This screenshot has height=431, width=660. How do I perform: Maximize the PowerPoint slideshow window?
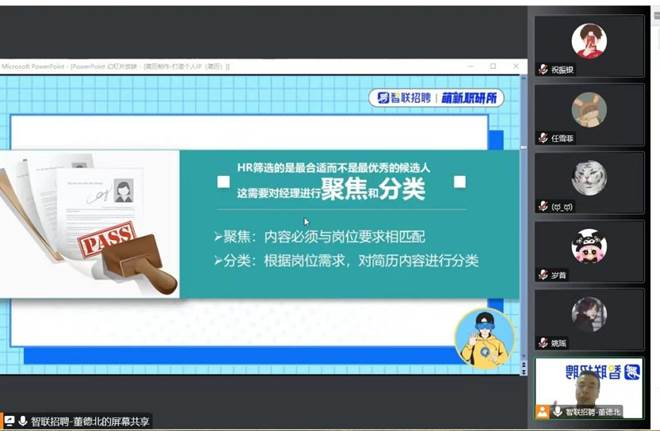tap(492, 66)
